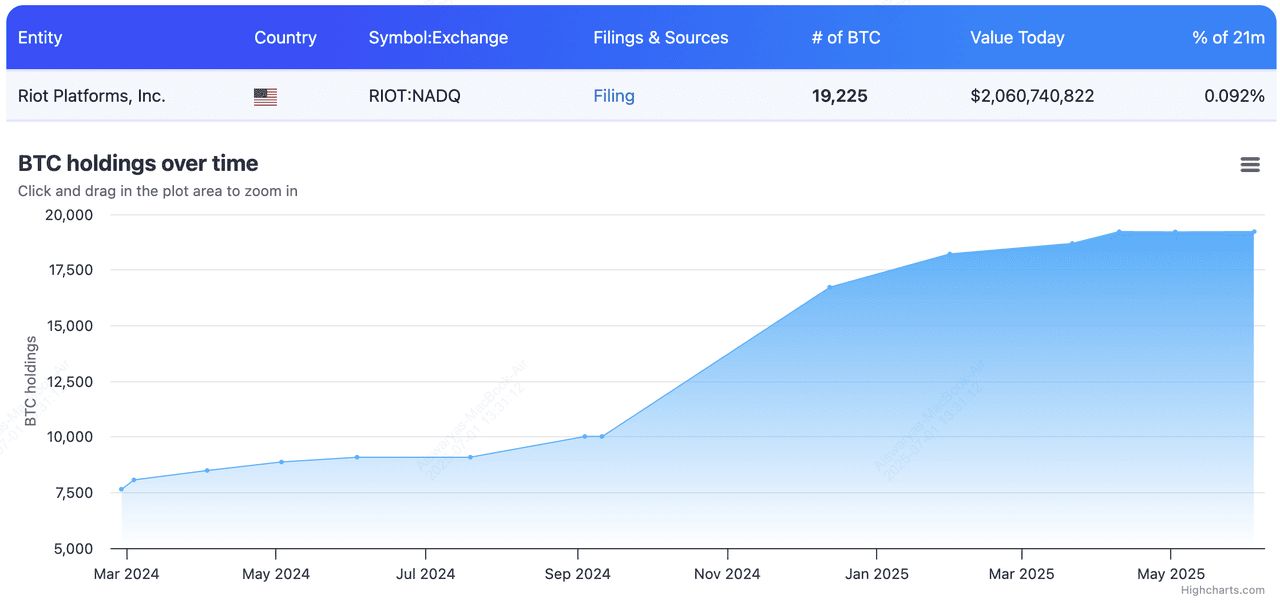Click the RIOT:NADQ symbol cell

(x=414, y=95)
